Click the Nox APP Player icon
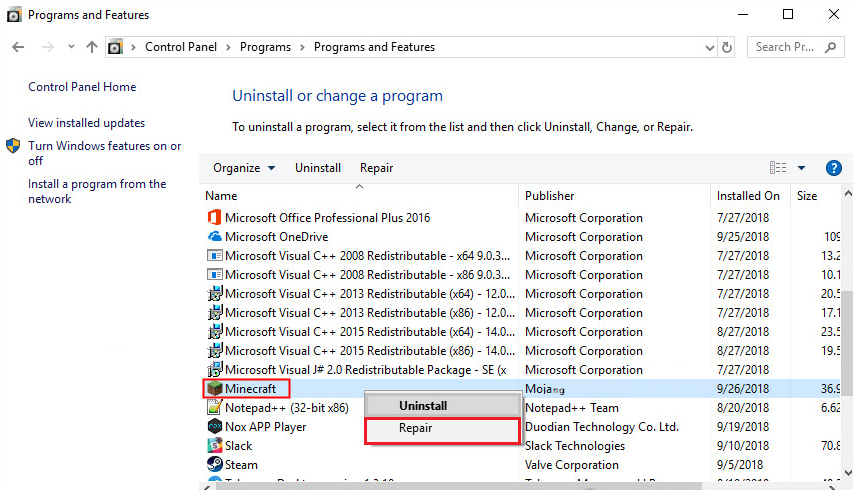853x490 pixels. [215, 426]
